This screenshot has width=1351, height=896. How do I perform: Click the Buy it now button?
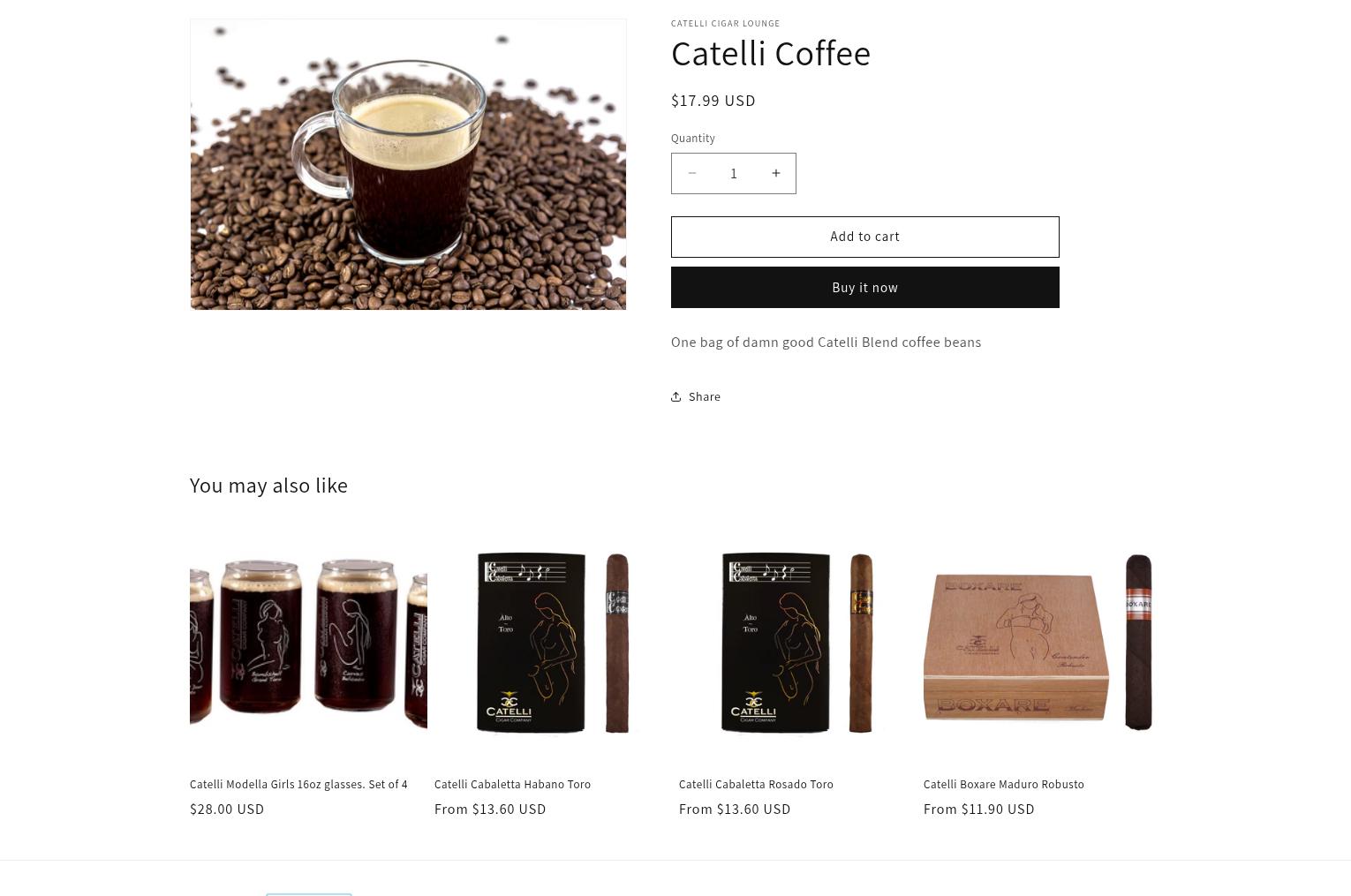[864, 287]
